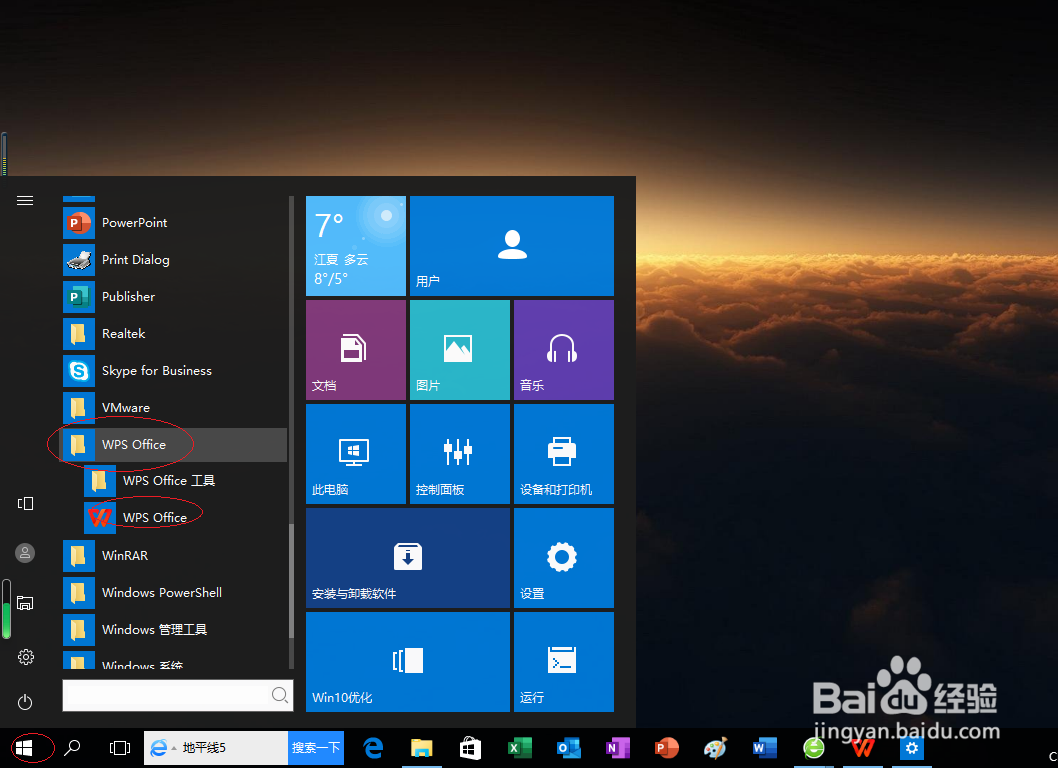Screen dimensions: 1058x768
Task: Click the Internet Explorer icon in search bar
Action: click(x=159, y=748)
